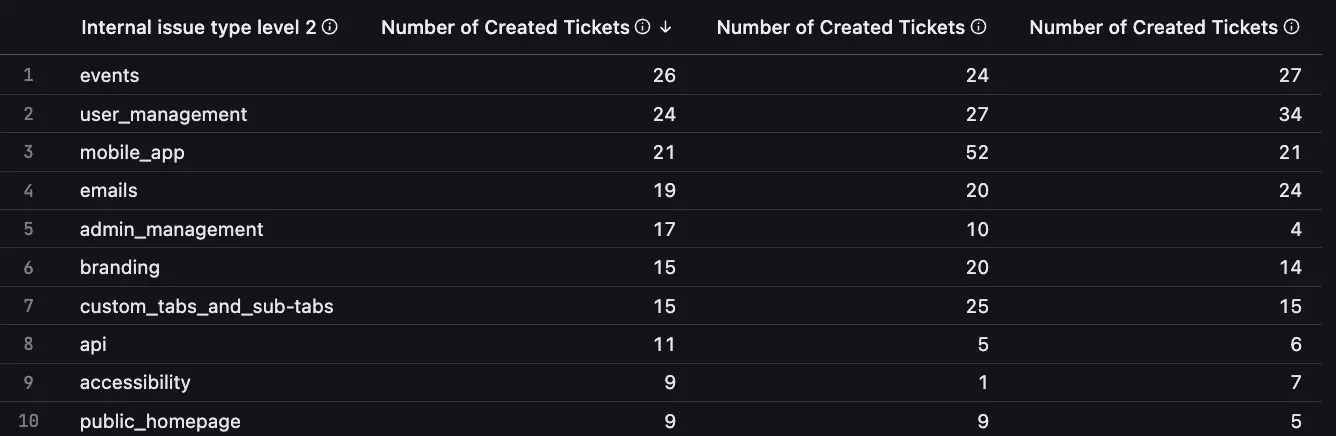
Task: Select the public_homepage cell
Action: (x=160, y=421)
